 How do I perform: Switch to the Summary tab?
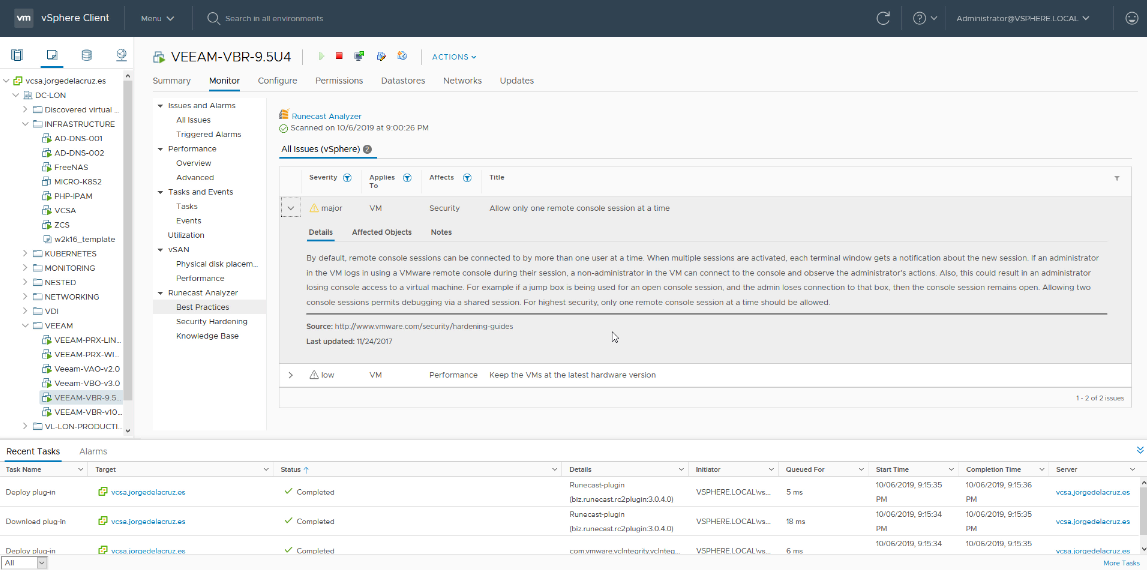(x=171, y=80)
